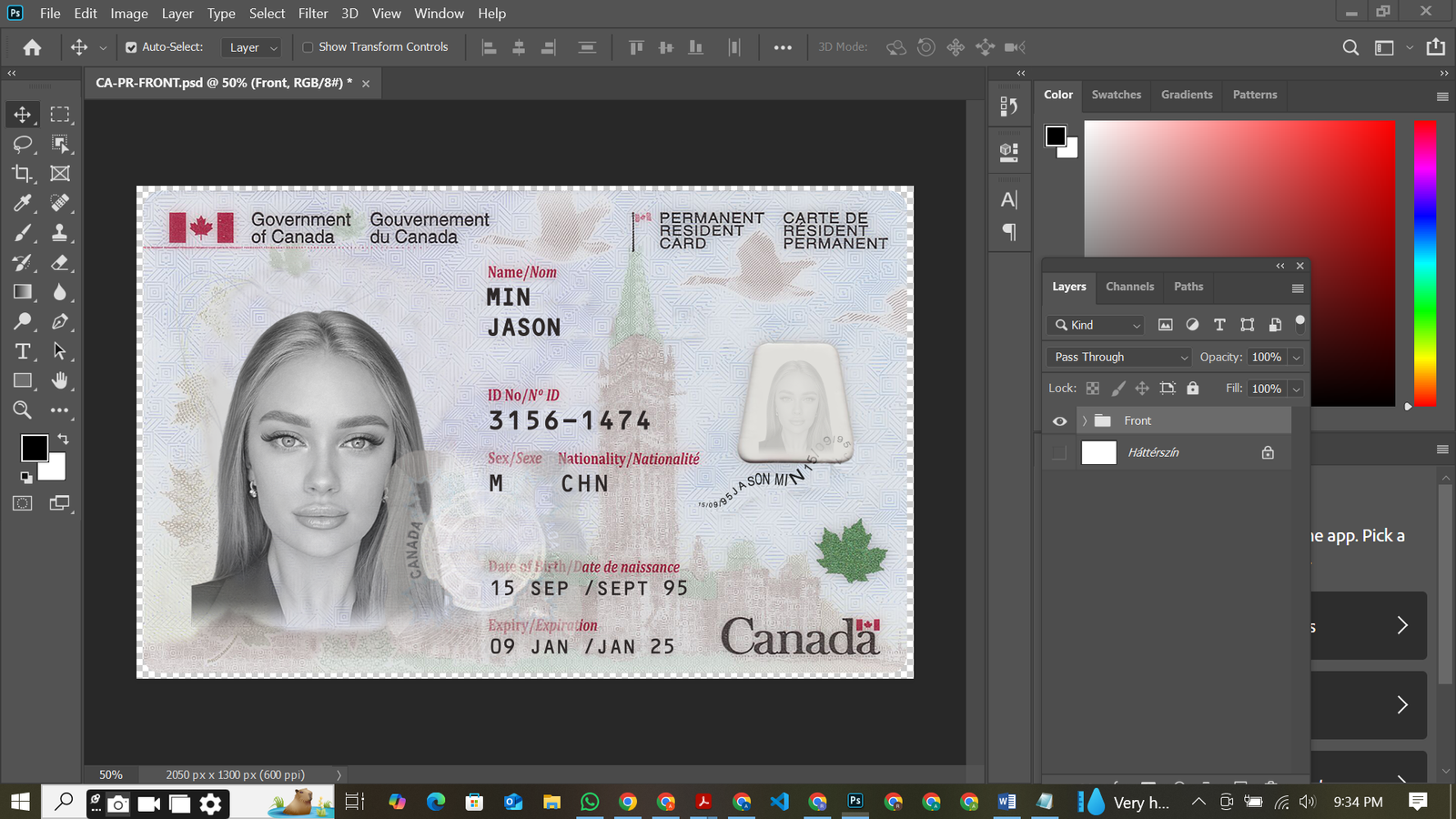Show the Háttérszín layer visibility box
The image size is (1456, 819).
[1060, 453]
